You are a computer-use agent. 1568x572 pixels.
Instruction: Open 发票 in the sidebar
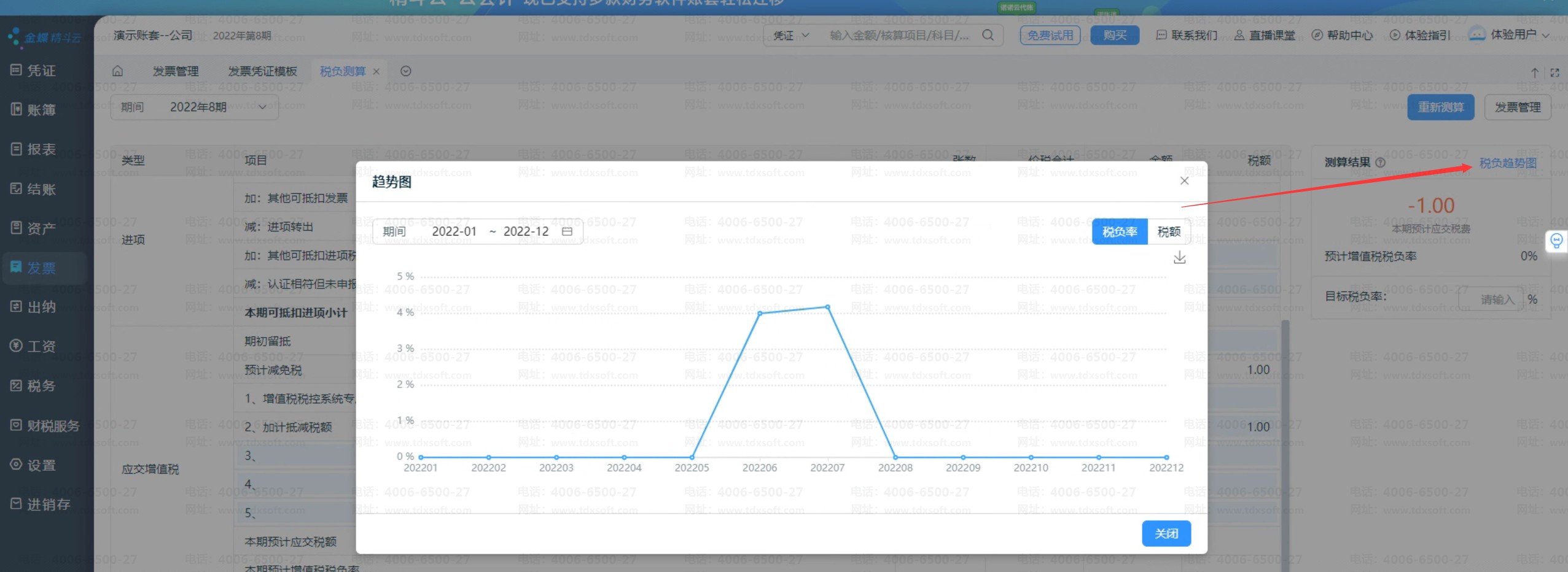point(42,268)
